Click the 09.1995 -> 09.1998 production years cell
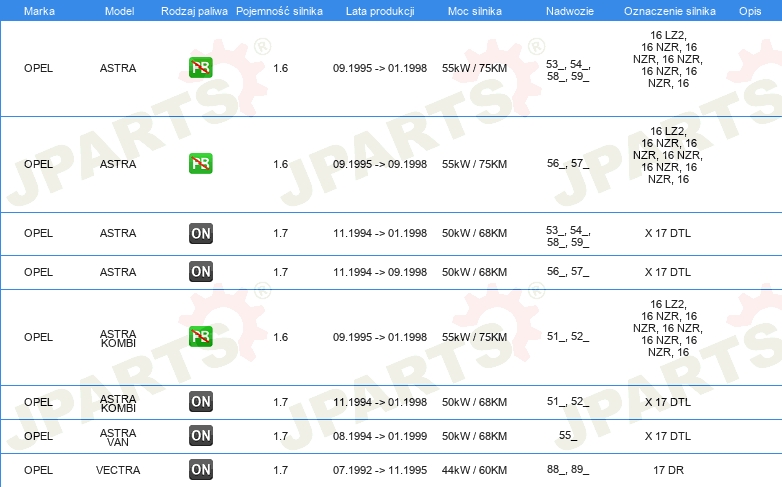 [380, 164]
